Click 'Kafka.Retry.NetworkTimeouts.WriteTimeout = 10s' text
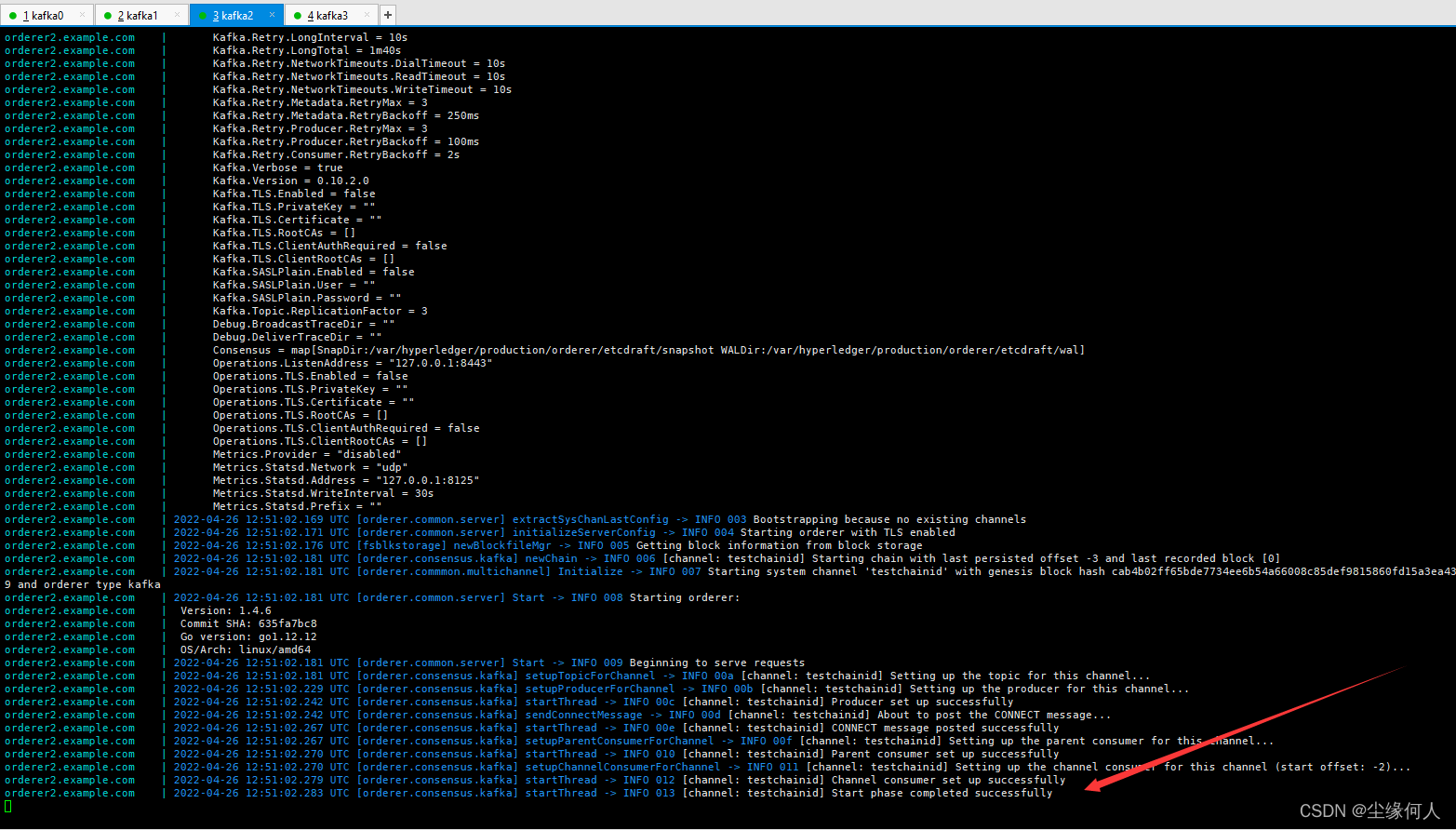 (362, 89)
